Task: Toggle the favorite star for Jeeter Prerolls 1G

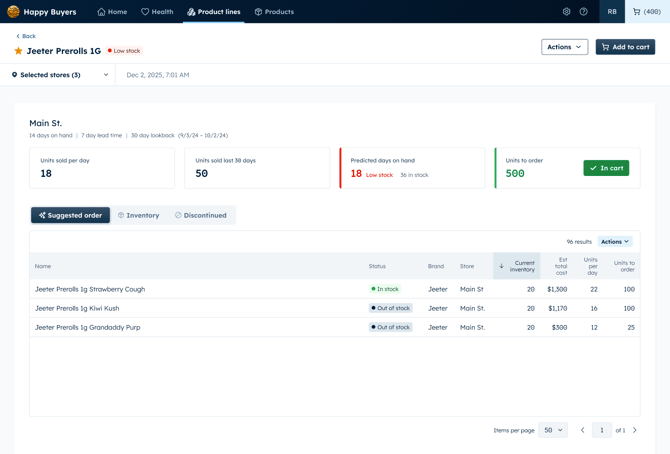Action: [18, 51]
